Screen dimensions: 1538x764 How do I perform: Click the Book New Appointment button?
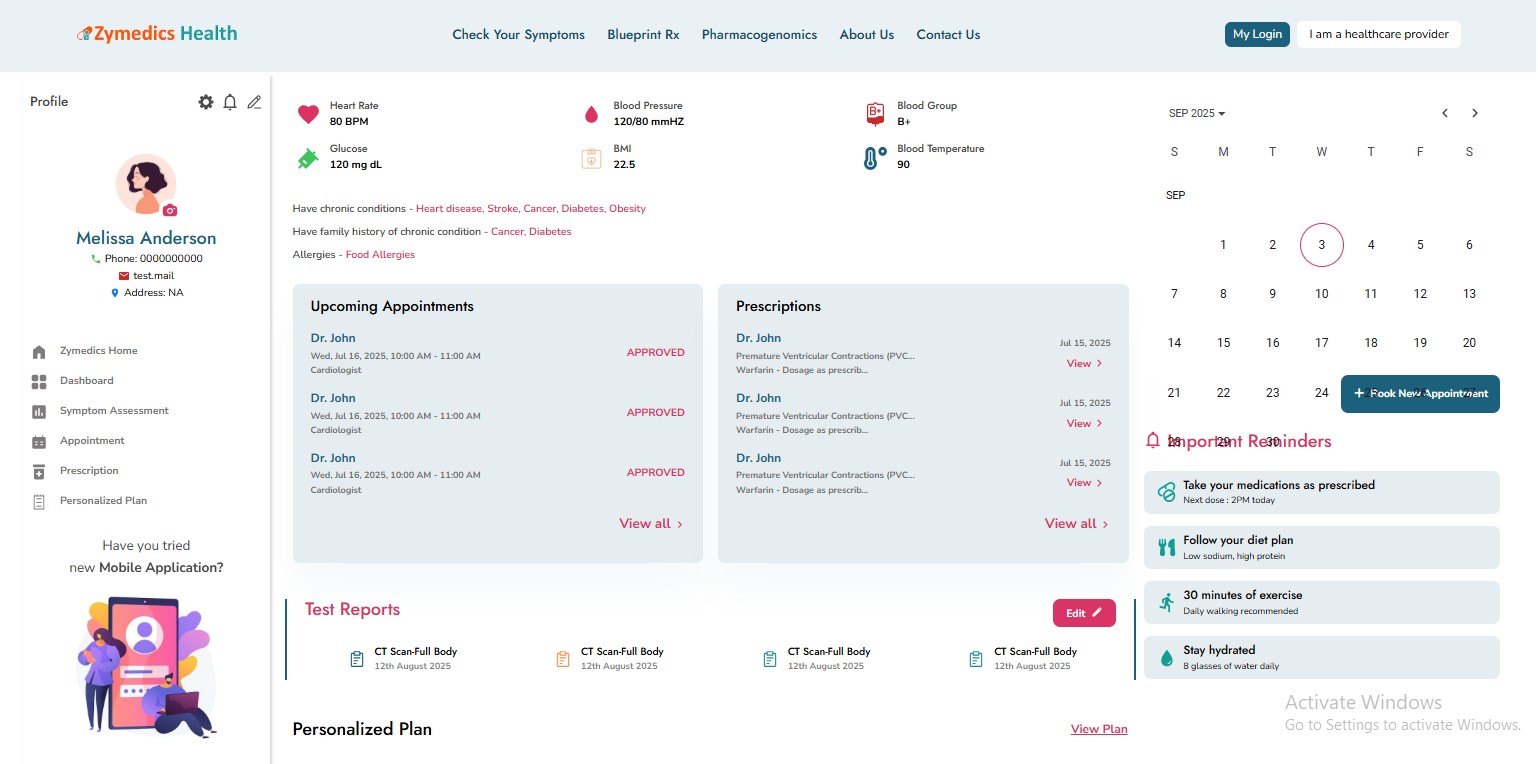click(x=1420, y=393)
